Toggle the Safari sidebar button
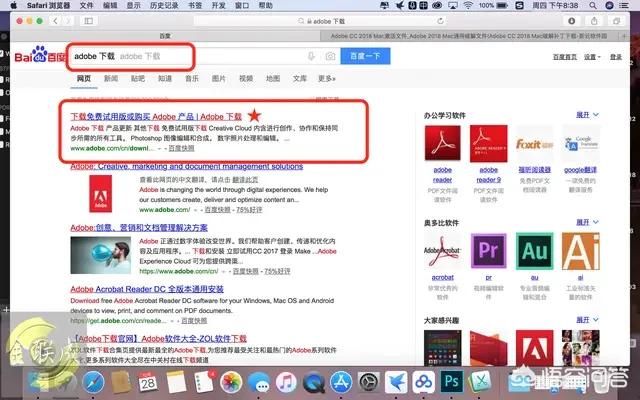 click(x=89, y=21)
